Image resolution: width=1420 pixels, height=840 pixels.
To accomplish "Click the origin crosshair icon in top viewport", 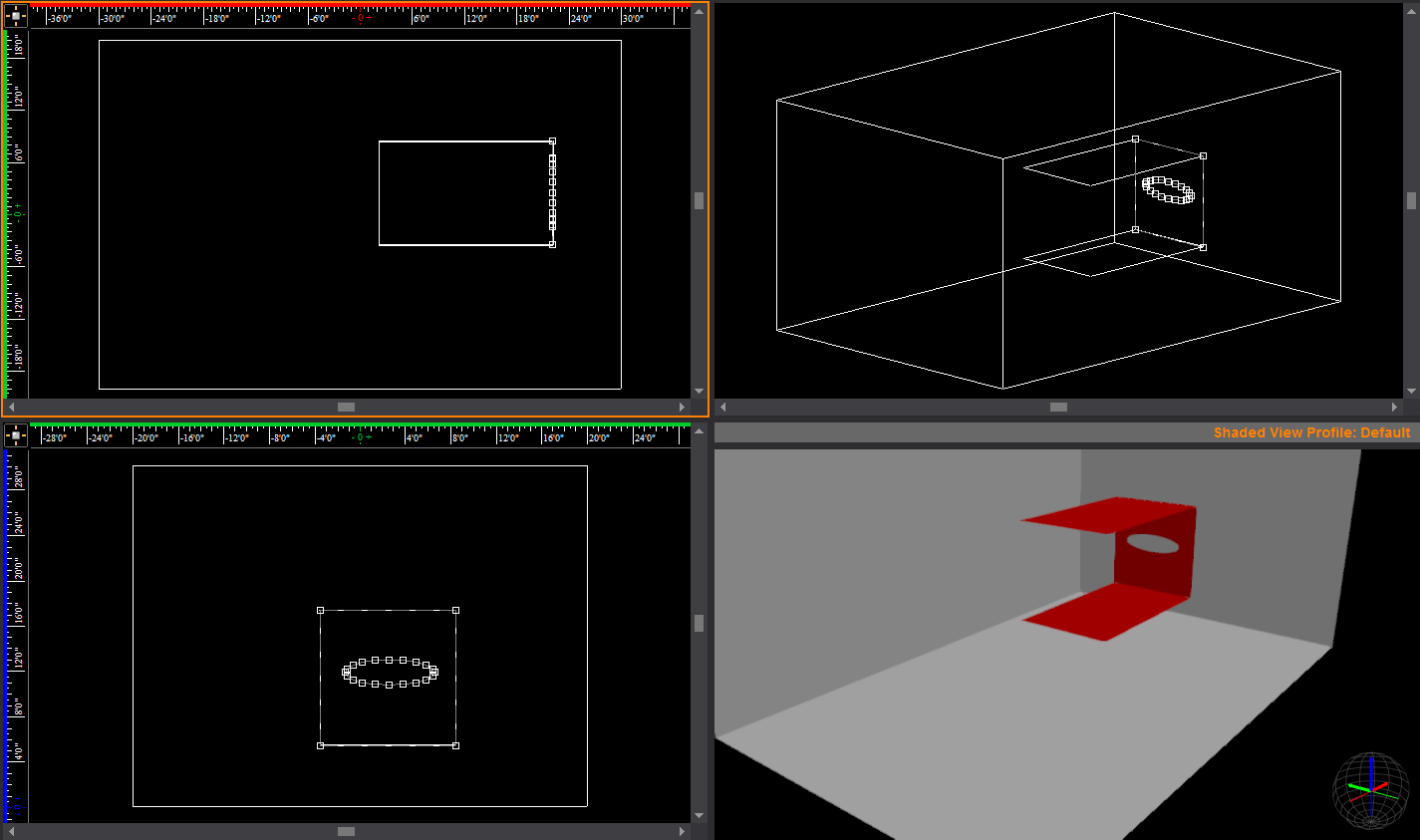I will click(14, 14).
